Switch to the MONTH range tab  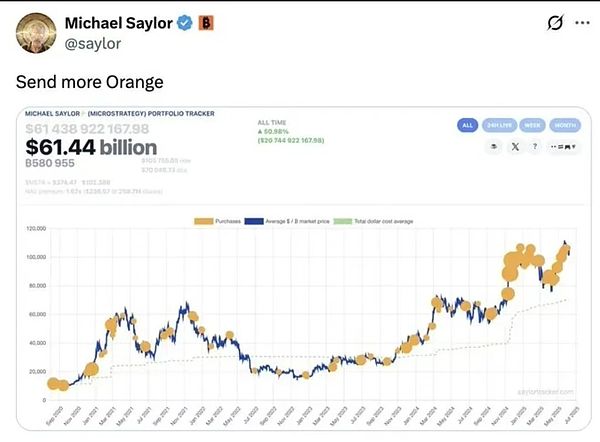tap(564, 125)
